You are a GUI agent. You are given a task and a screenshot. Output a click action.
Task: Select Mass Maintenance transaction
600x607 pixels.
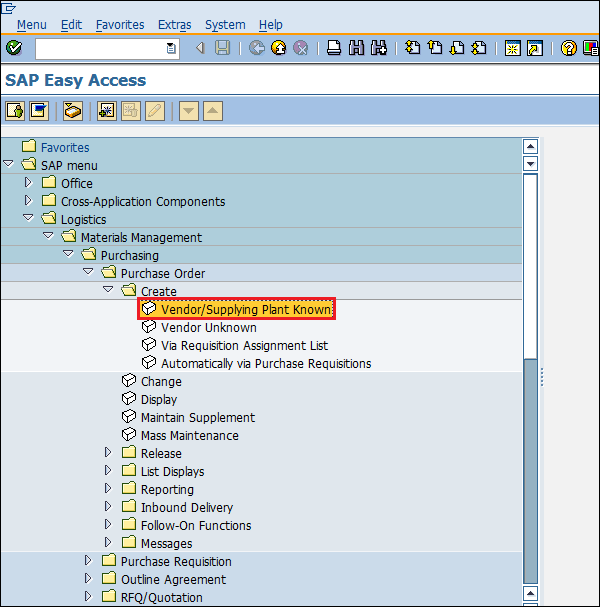(190, 436)
